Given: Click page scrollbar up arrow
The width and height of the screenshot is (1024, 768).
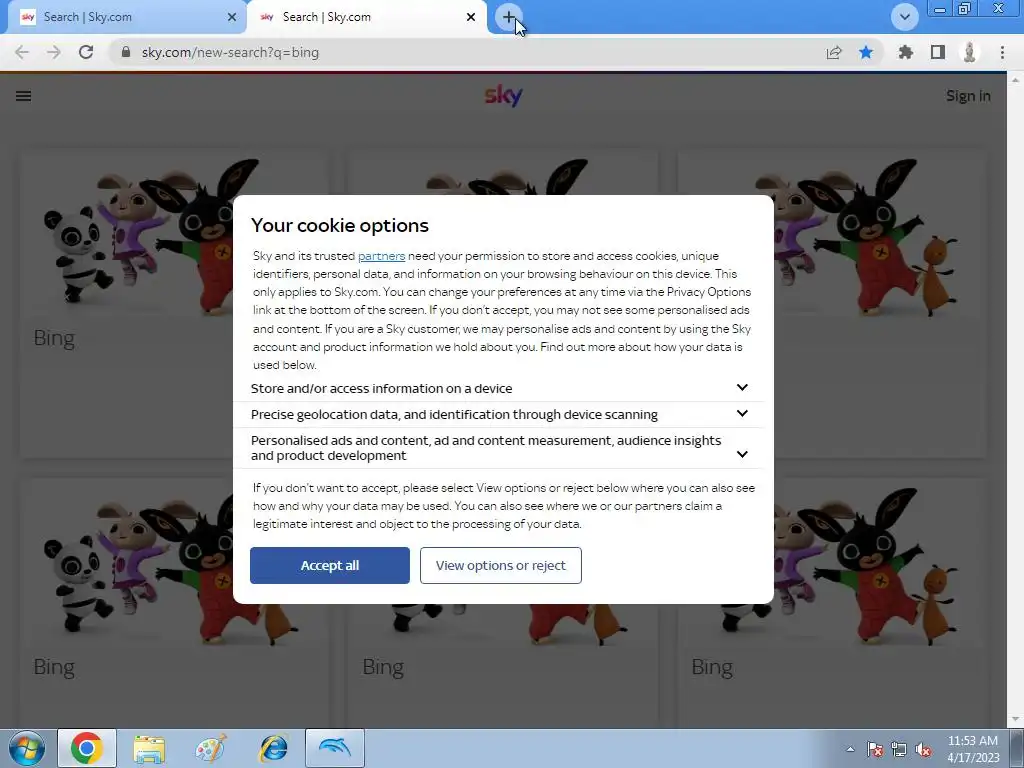Looking at the screenshot, I should click(1015, 80).
